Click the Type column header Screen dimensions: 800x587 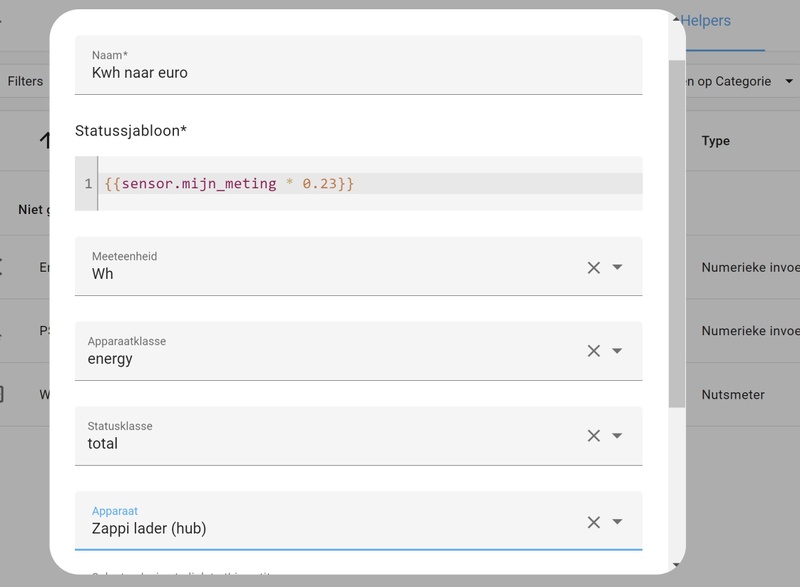716,141
